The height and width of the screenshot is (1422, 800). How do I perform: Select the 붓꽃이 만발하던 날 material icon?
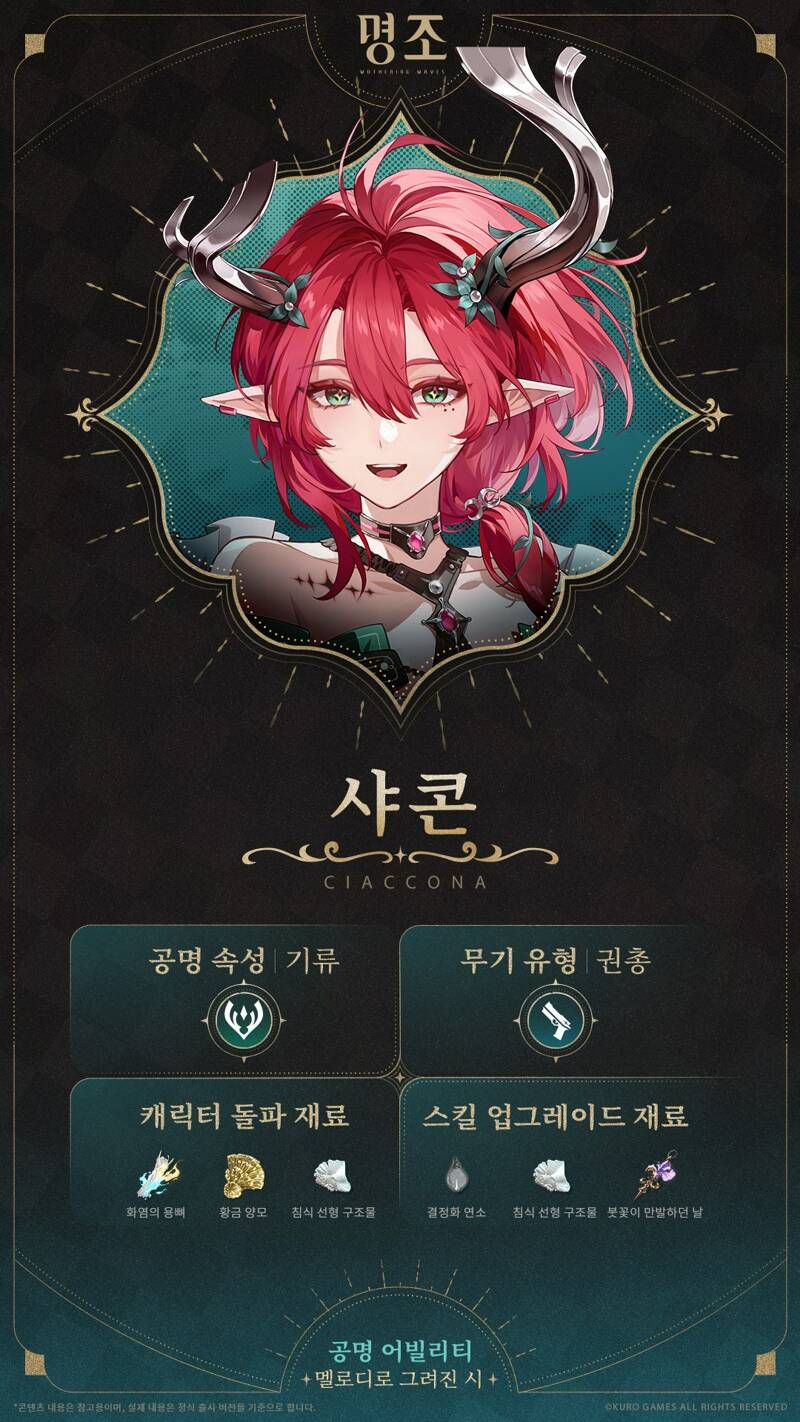[x=653, y=1176]
